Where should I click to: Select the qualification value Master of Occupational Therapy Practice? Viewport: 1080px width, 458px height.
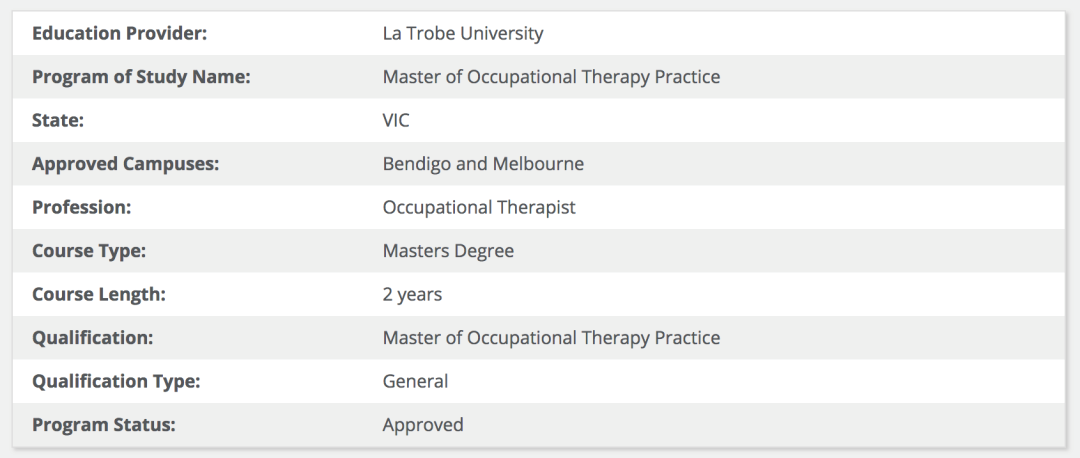(551, 338)
